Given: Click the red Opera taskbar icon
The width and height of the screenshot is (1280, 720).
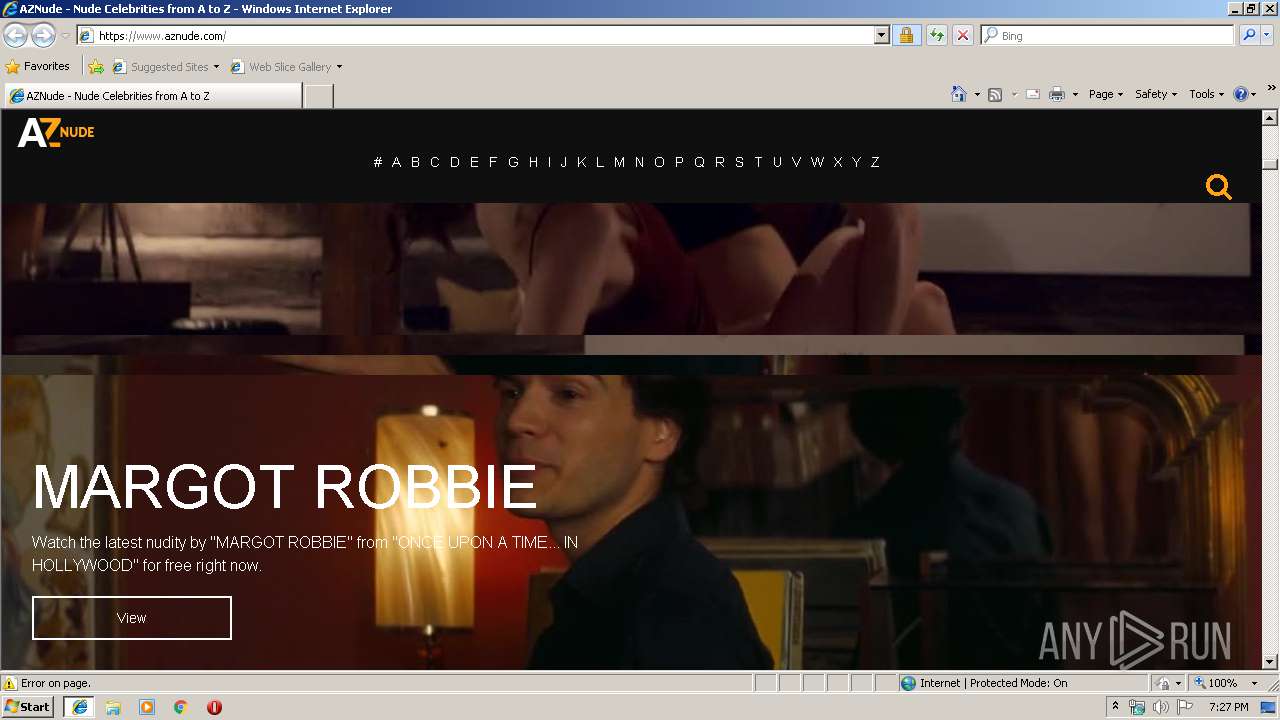Looking at the screenshot, I should click(x=214, y=707).
